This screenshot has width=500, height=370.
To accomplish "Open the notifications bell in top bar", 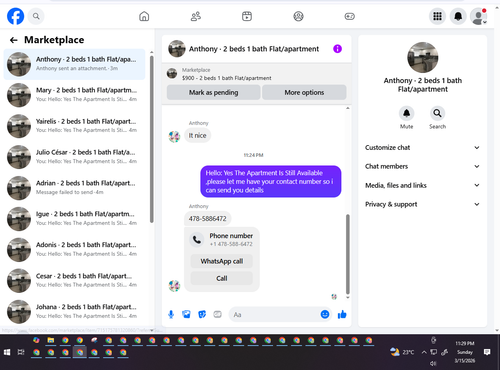I will pyautogui.click(x=458, y=16).
